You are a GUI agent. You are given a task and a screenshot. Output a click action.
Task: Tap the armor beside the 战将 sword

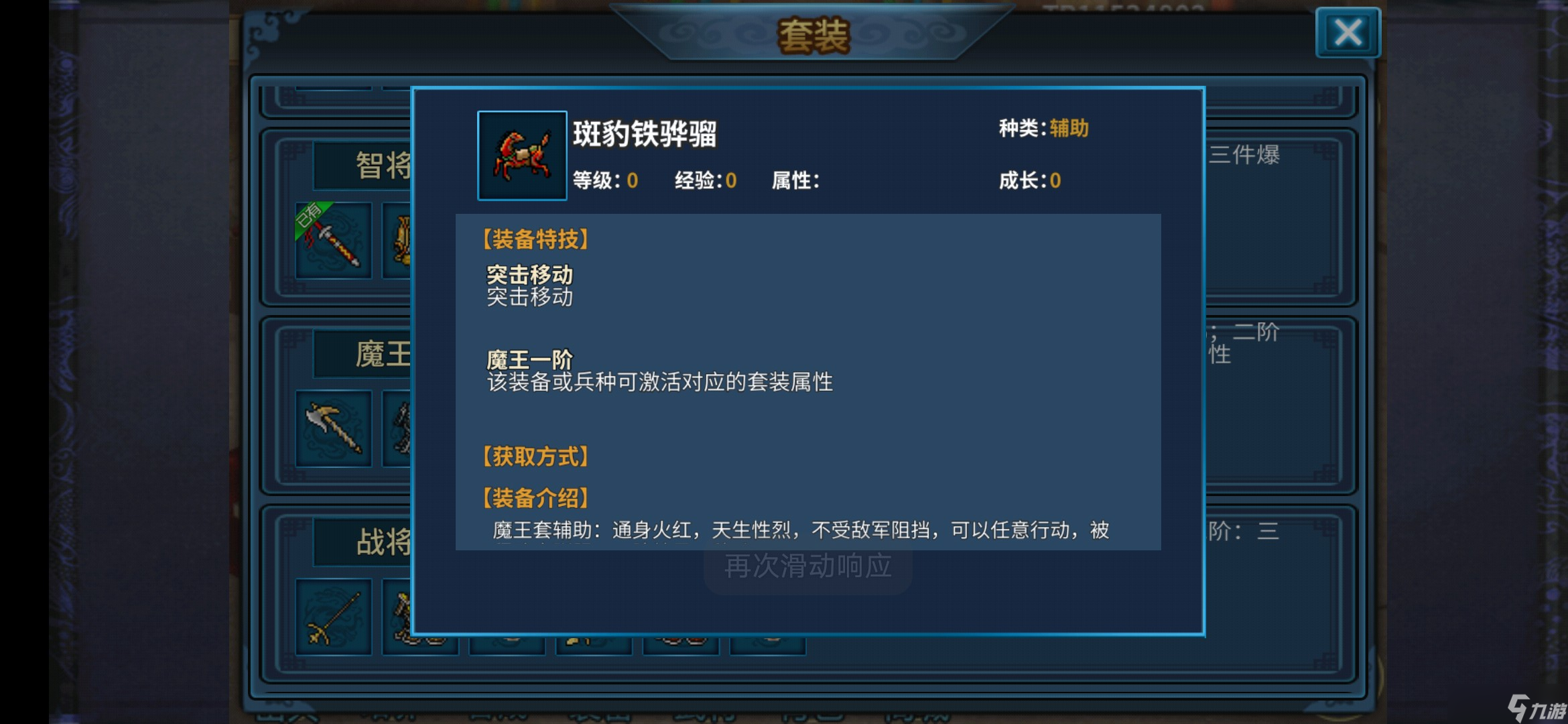(x=397, y=617)
